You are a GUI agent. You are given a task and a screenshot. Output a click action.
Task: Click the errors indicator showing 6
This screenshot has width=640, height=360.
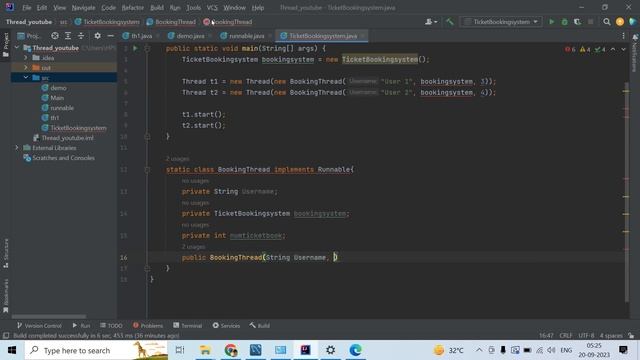[x=570, y=49]
